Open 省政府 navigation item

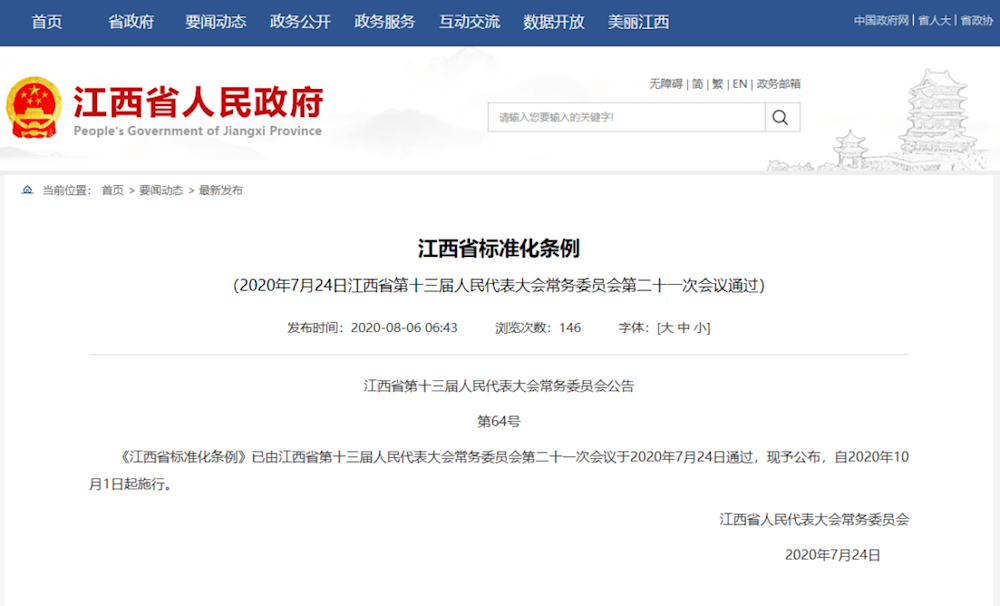tap(131, 22)
